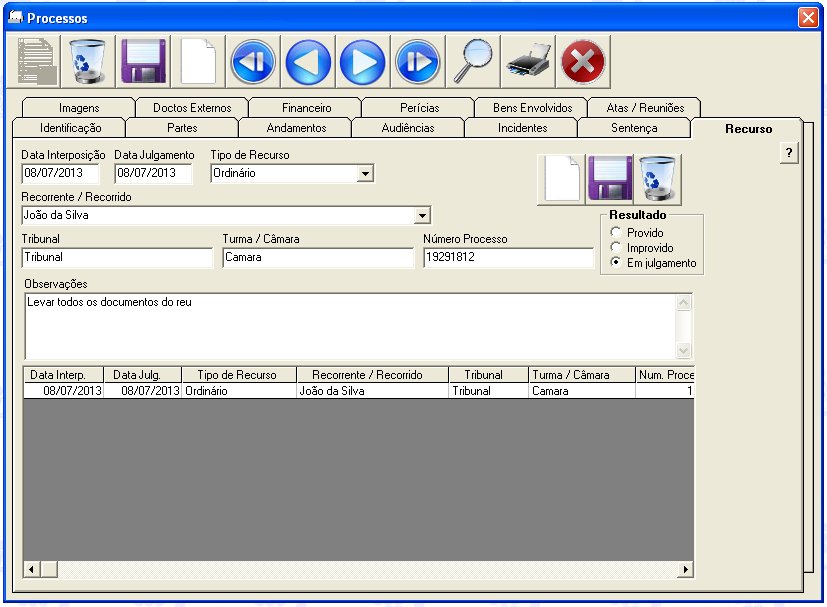Click the Tipo de Recurso column header
The image size is (827, 607).
[x=239, y=375]
